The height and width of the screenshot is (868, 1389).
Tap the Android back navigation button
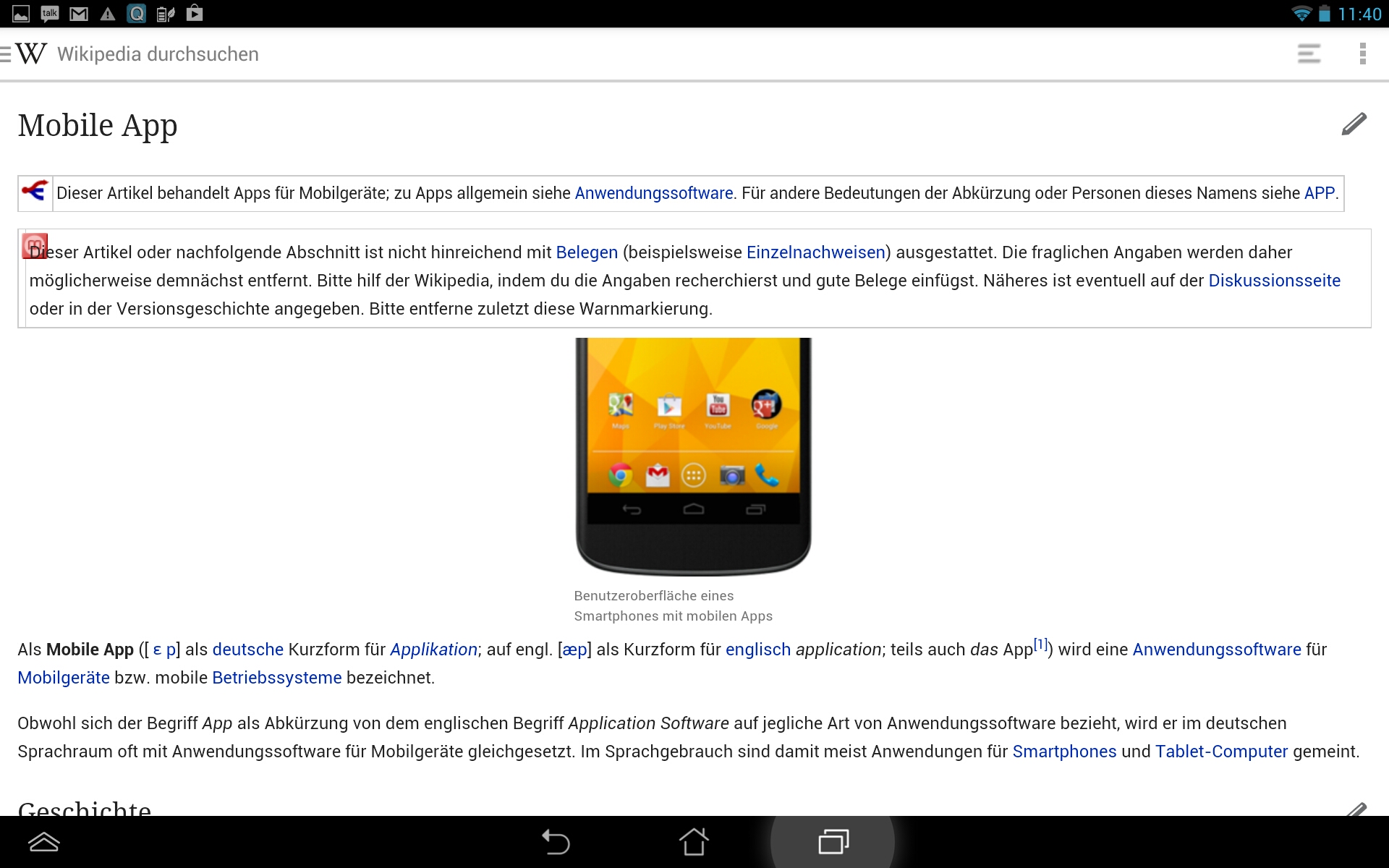click(556, 842)
